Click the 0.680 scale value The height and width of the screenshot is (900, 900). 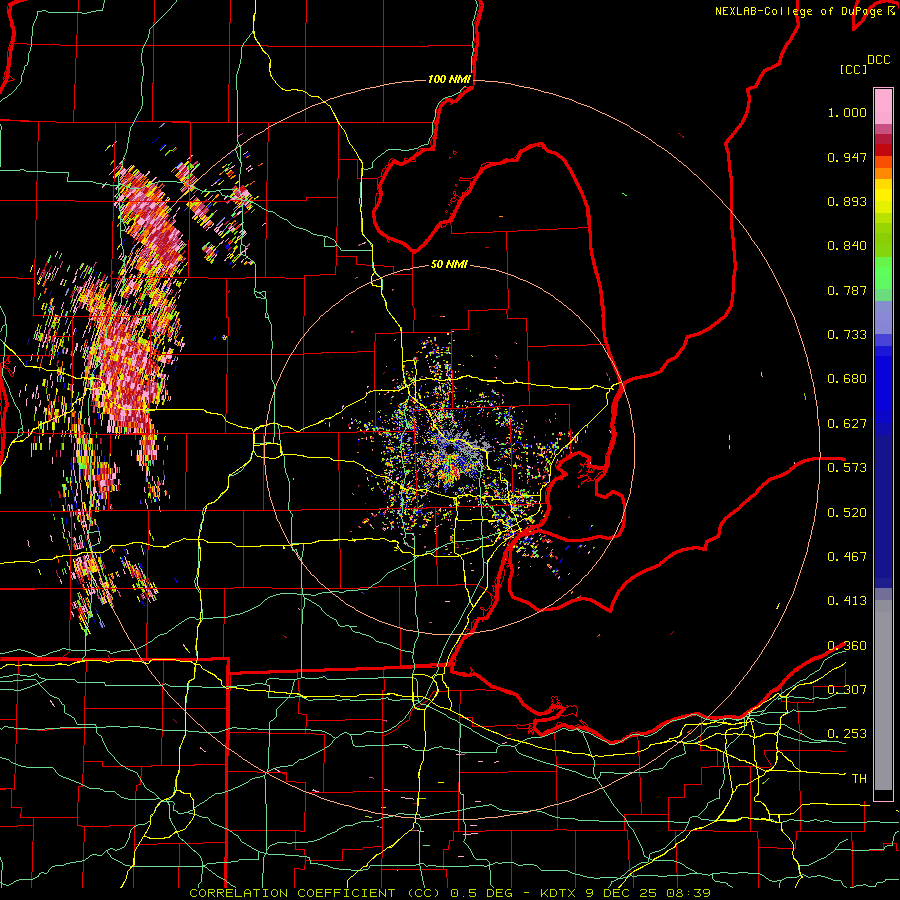[x=847, y=379]
